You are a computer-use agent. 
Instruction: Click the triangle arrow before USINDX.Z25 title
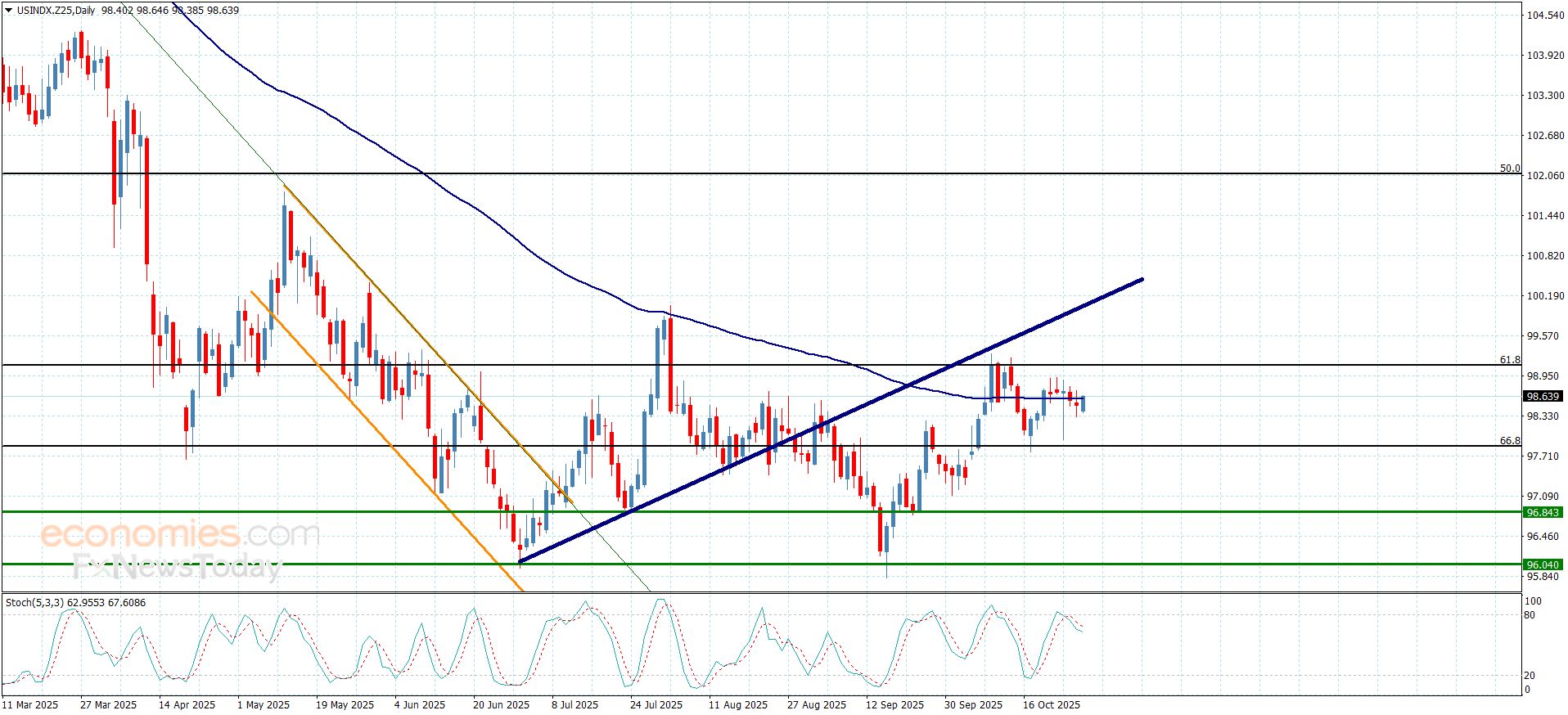tap(8, 11)
